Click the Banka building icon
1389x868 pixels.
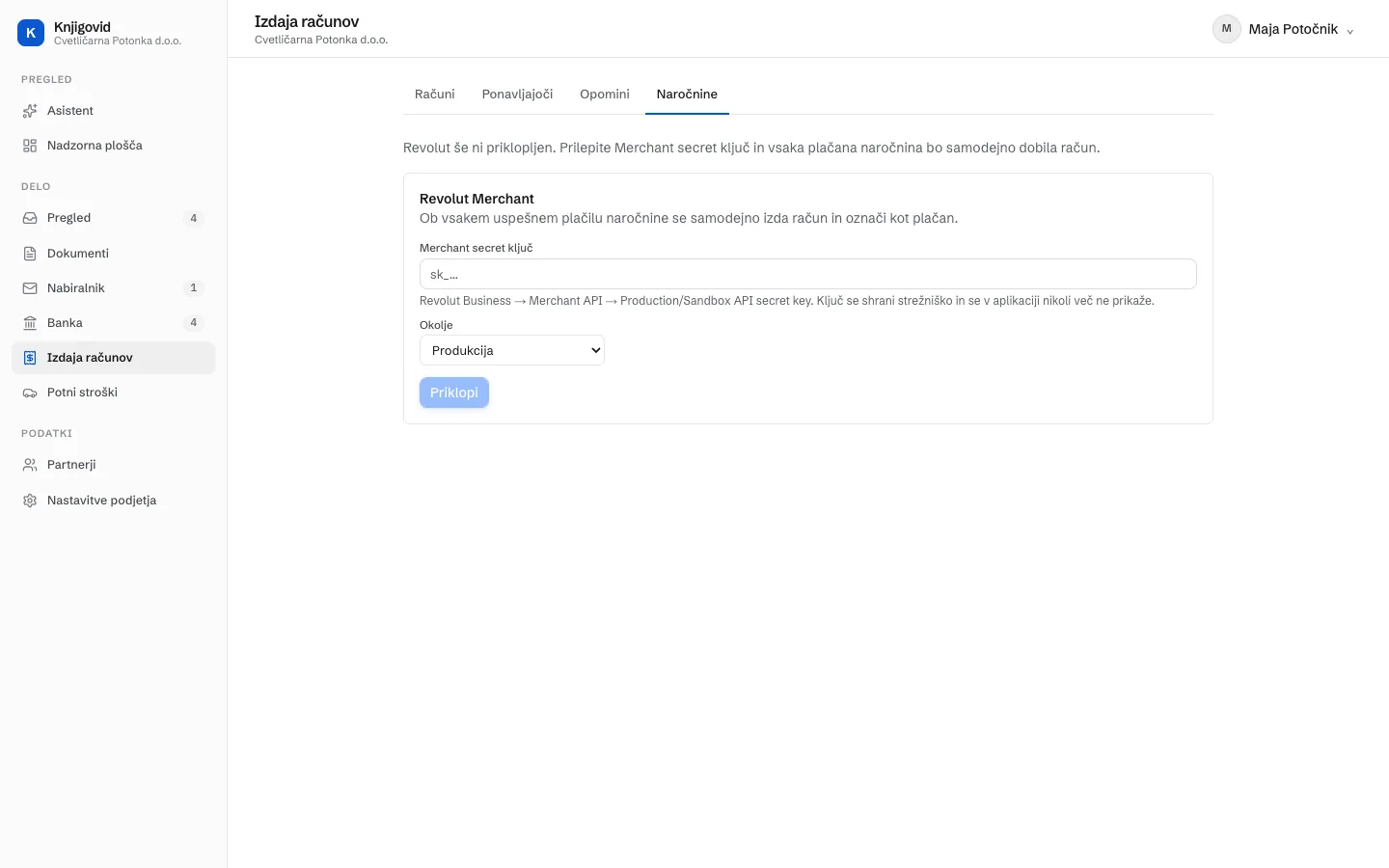click(30, 323)
